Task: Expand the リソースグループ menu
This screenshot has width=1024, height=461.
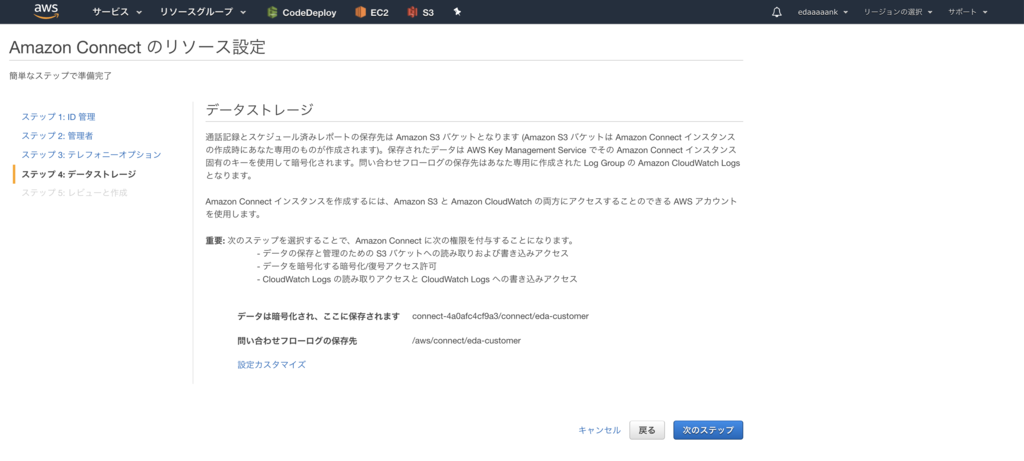Action: tap(203, 12)
